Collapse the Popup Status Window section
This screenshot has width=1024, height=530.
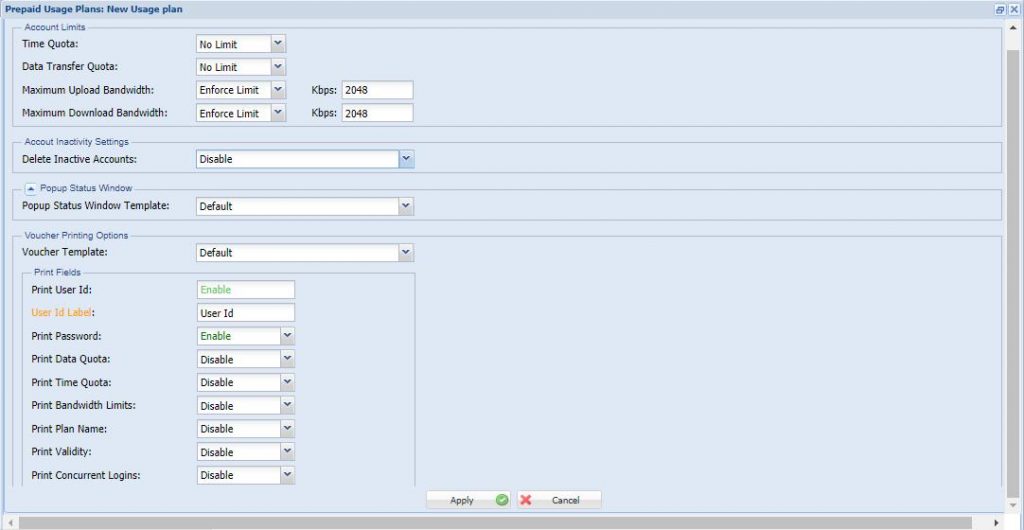(30, 188)
